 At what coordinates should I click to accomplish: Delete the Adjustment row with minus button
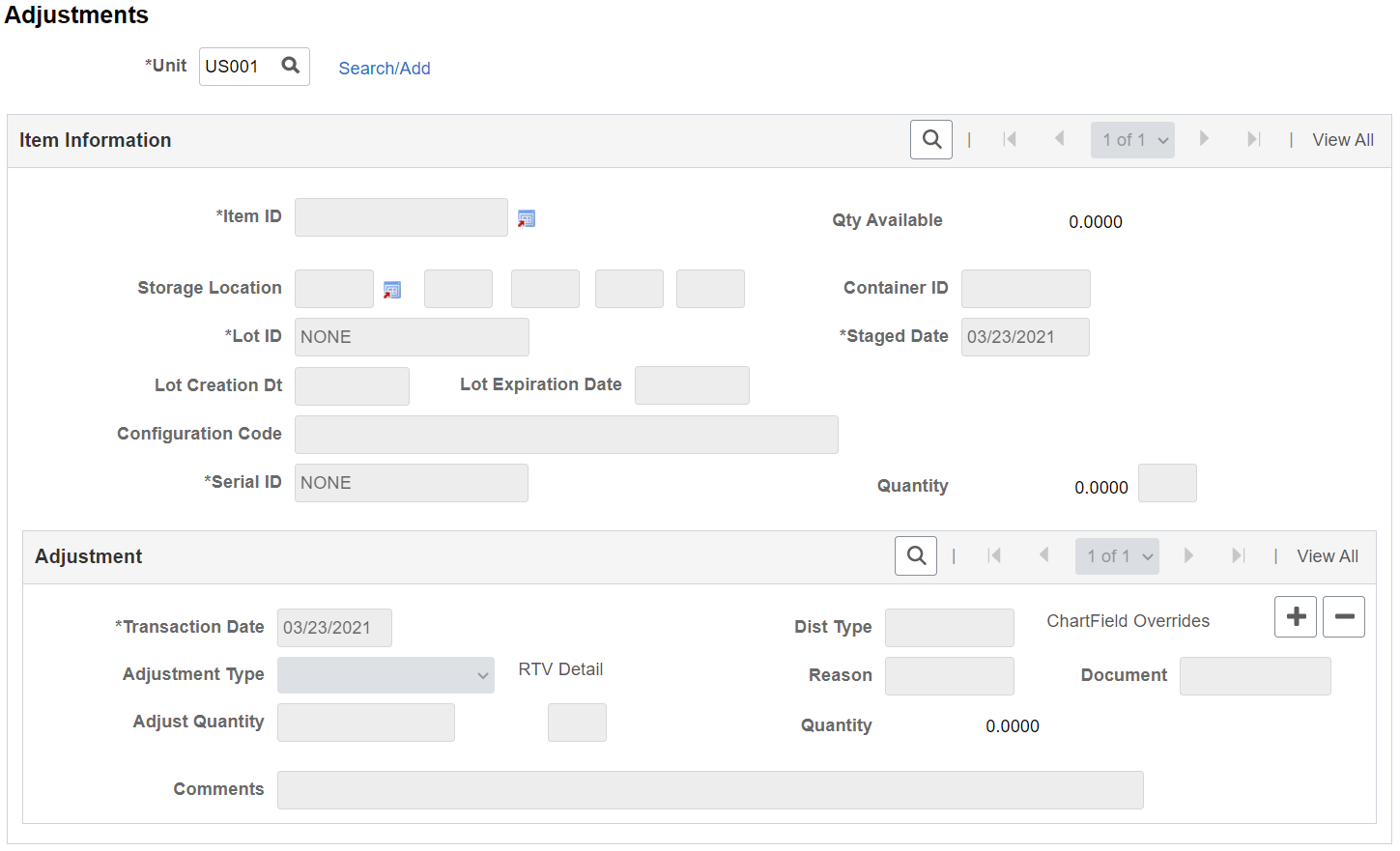pyautogui.click(x=1344, y=616)
